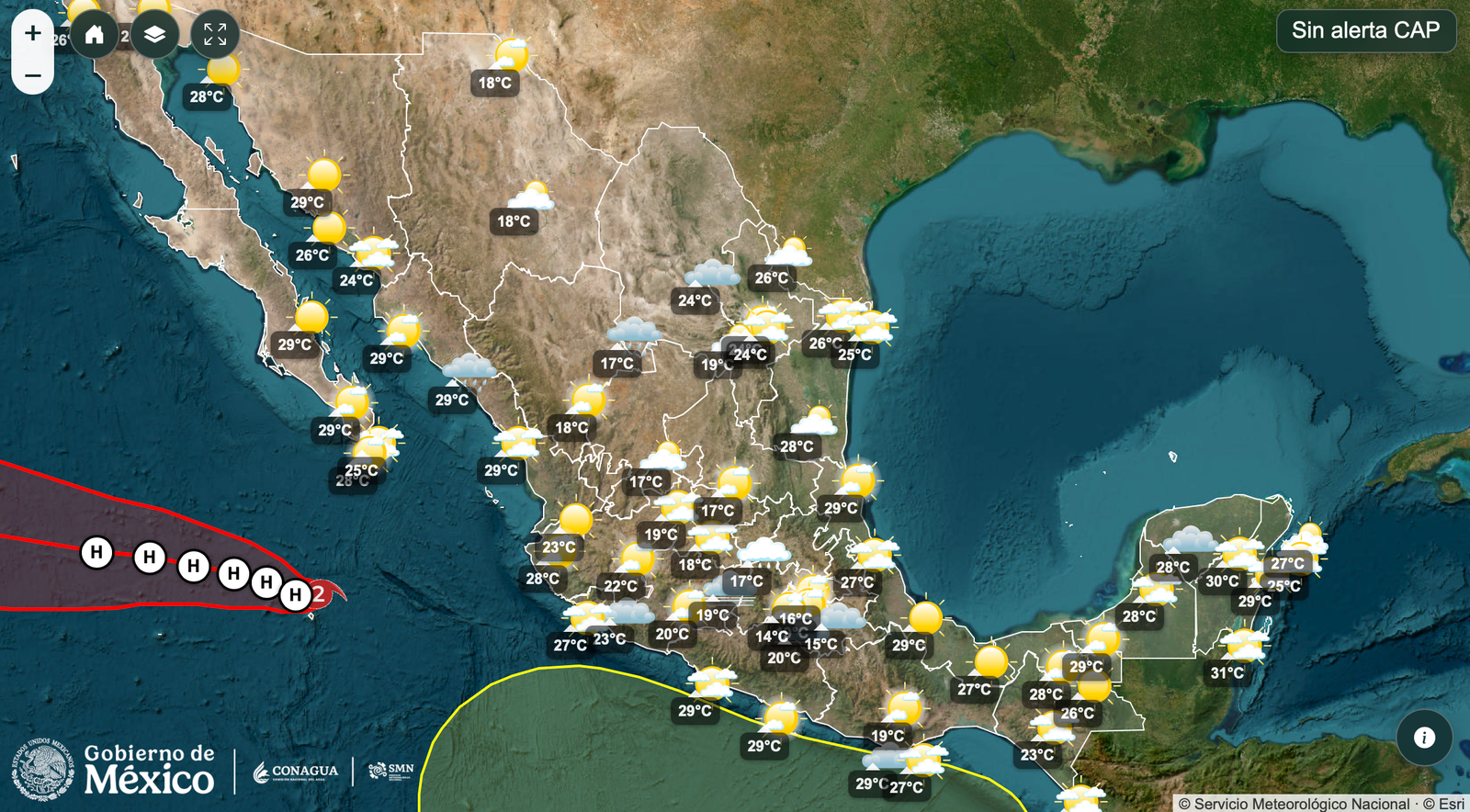Click the 22°C temperature label
This screenshot has height=812, width=1470.
[620, 586]
